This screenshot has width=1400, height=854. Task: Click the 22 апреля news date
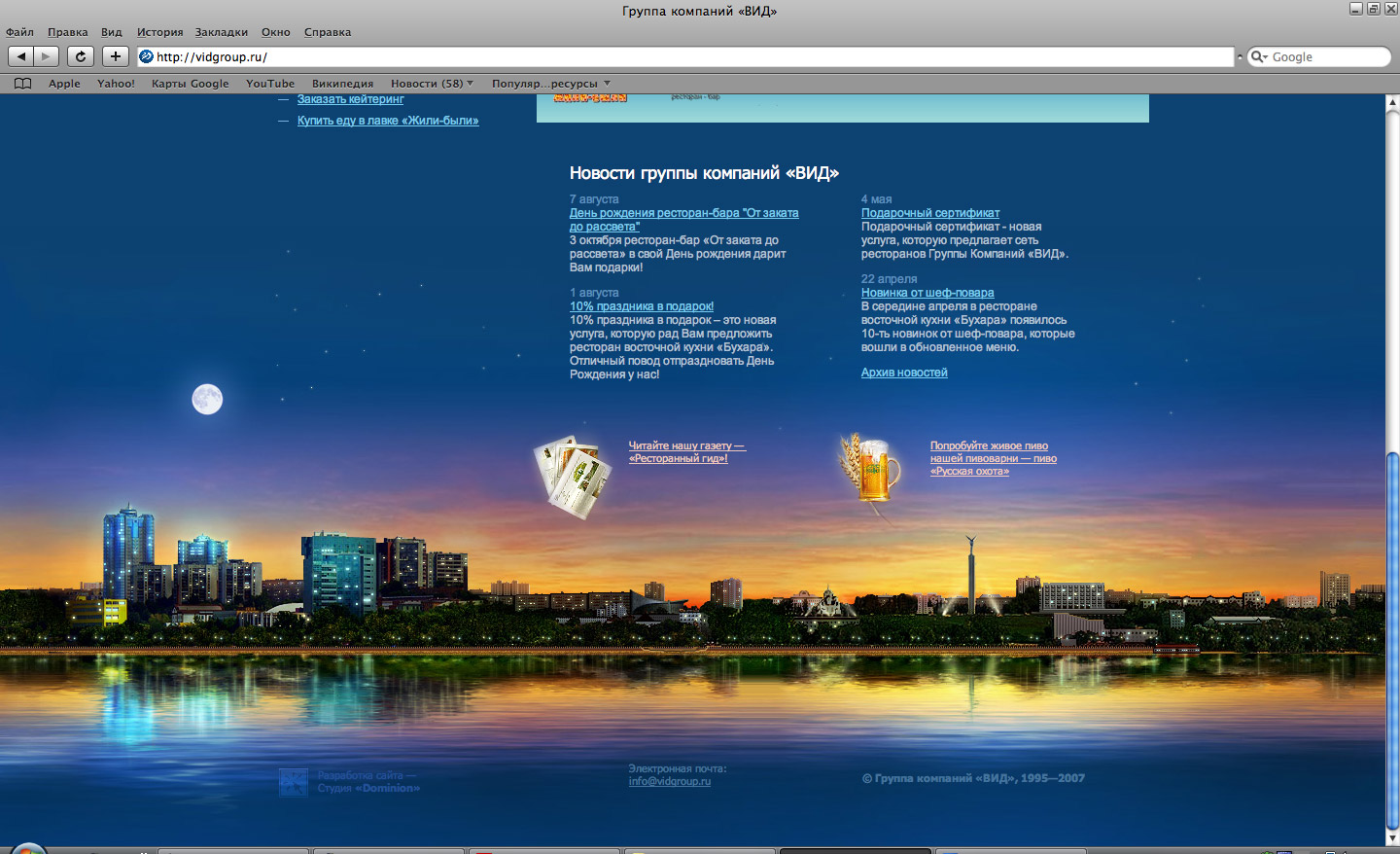pos(890,279)
